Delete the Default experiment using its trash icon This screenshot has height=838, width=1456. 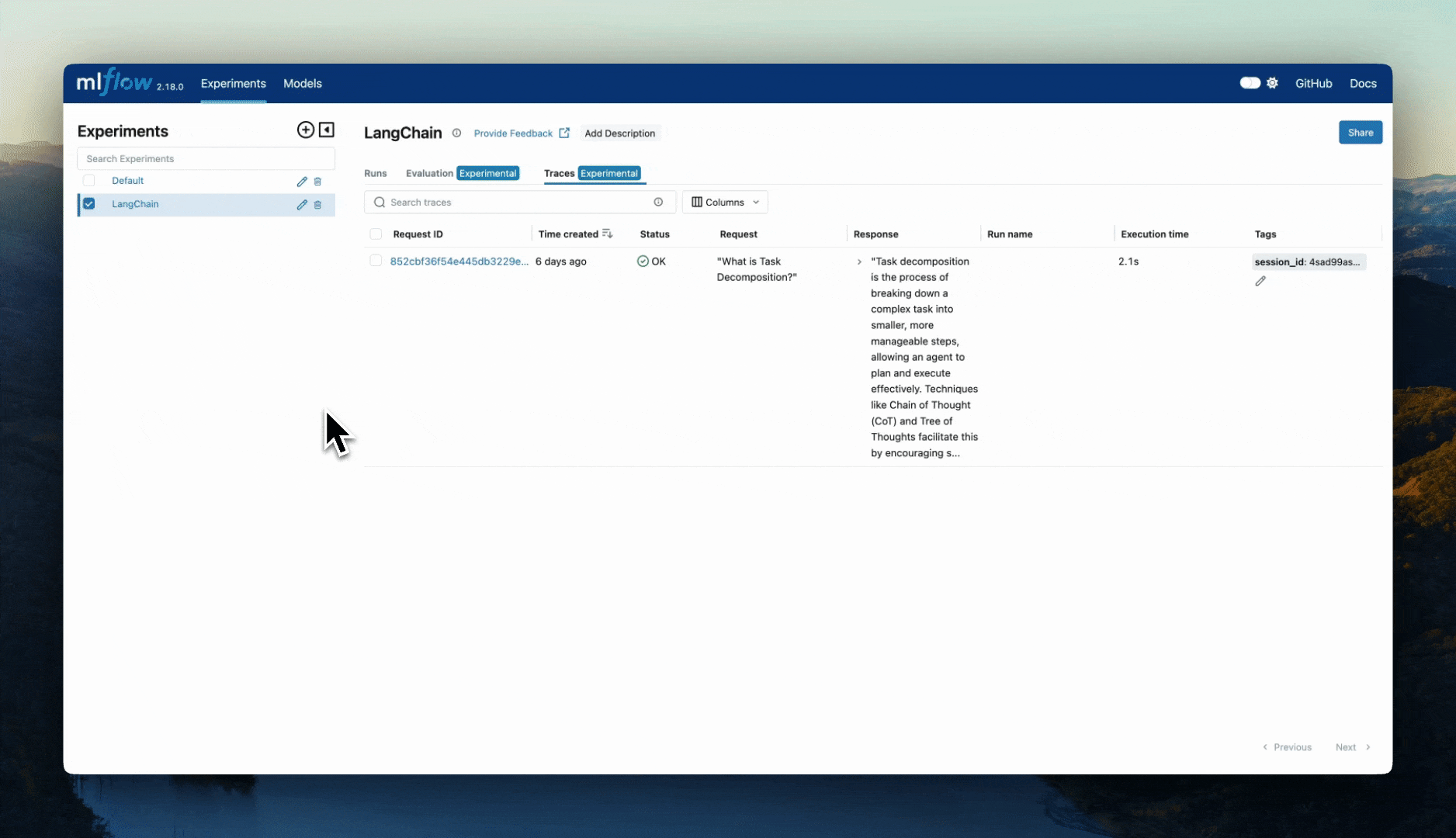[x=317, y=181]
